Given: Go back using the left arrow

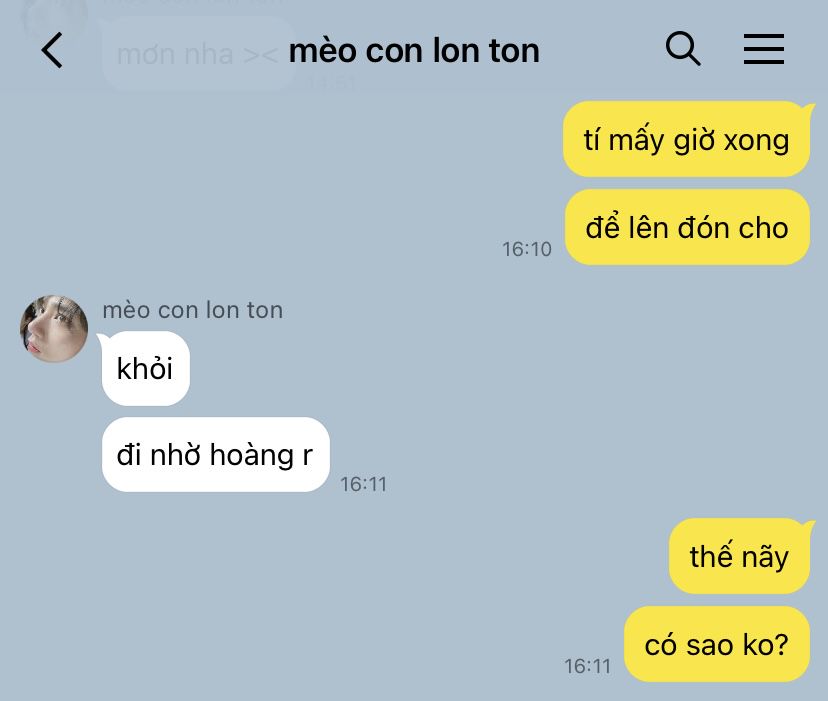Looking at the screenshot, I should (52, 50).
